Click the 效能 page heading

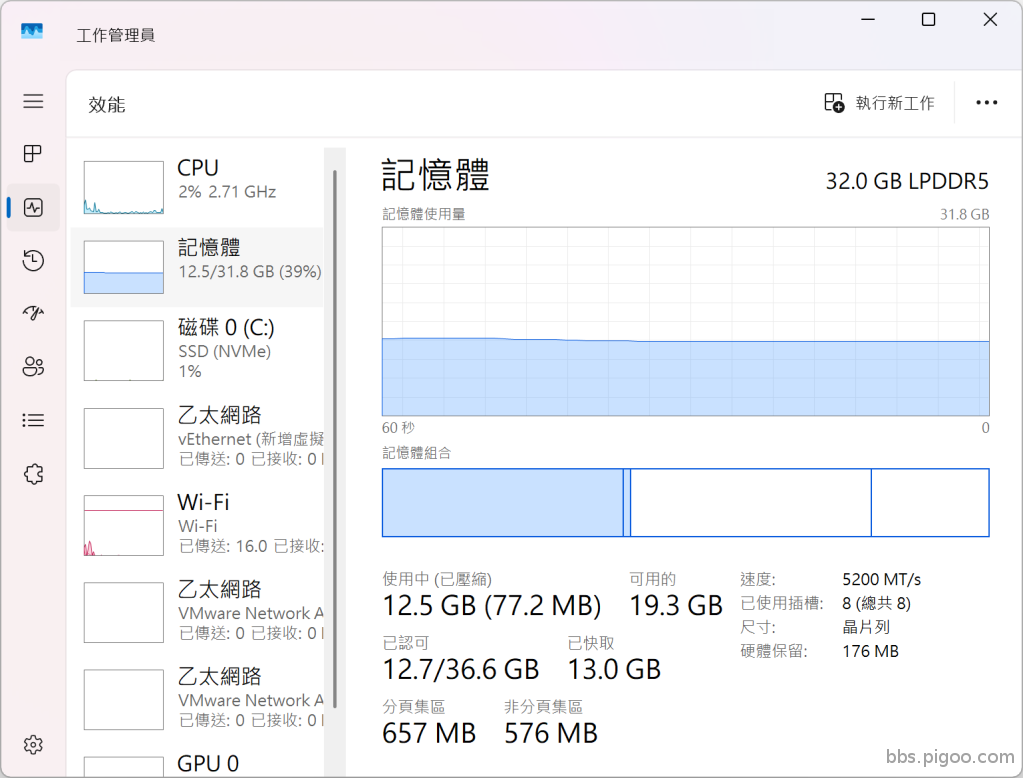[x=107, y=104]
